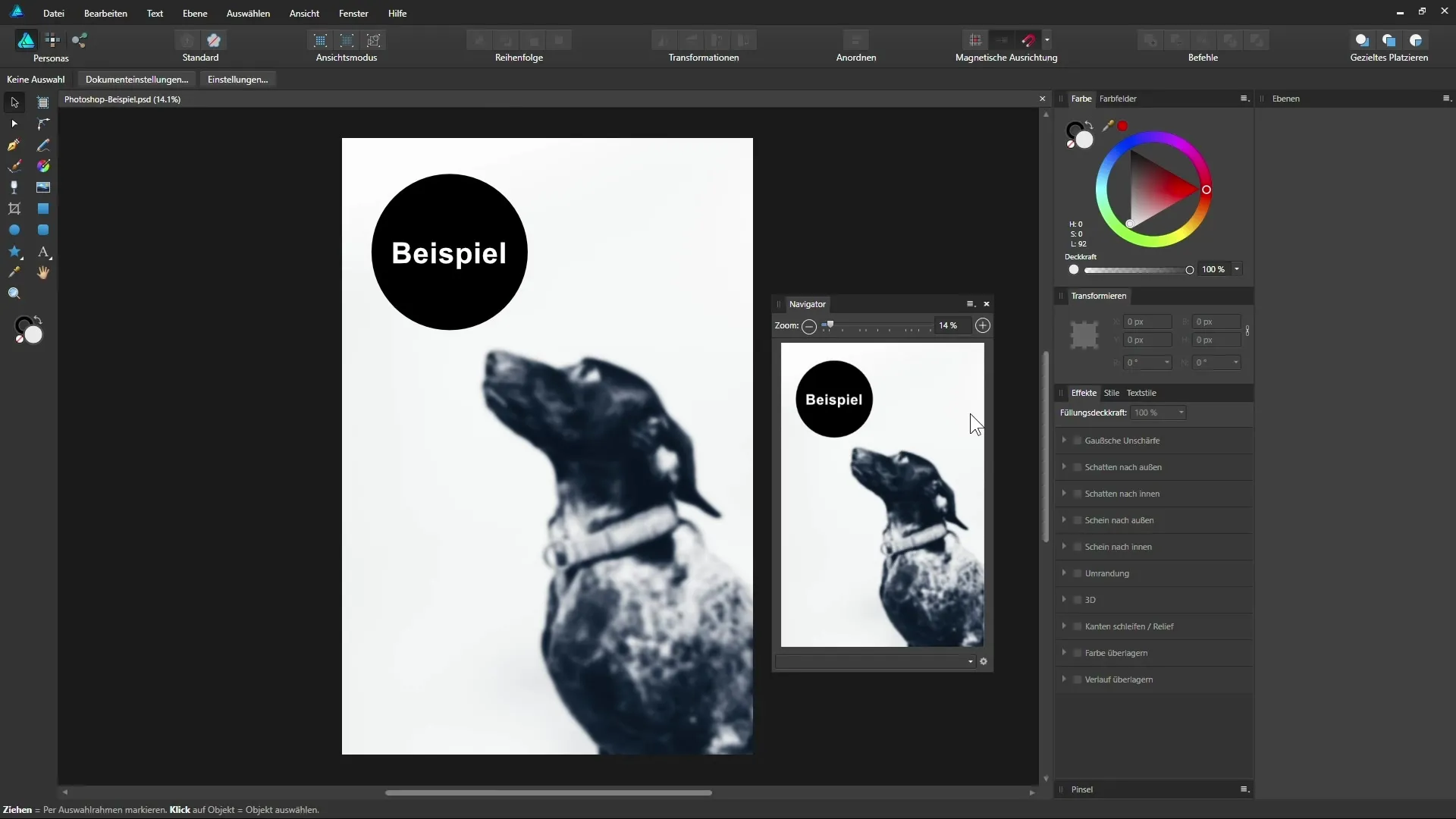The width and height of the screenshot is (1456, 819).
Task: Select the Color Picker eyedropper tool
Action: pyautogui.click(x=14, y=272)
